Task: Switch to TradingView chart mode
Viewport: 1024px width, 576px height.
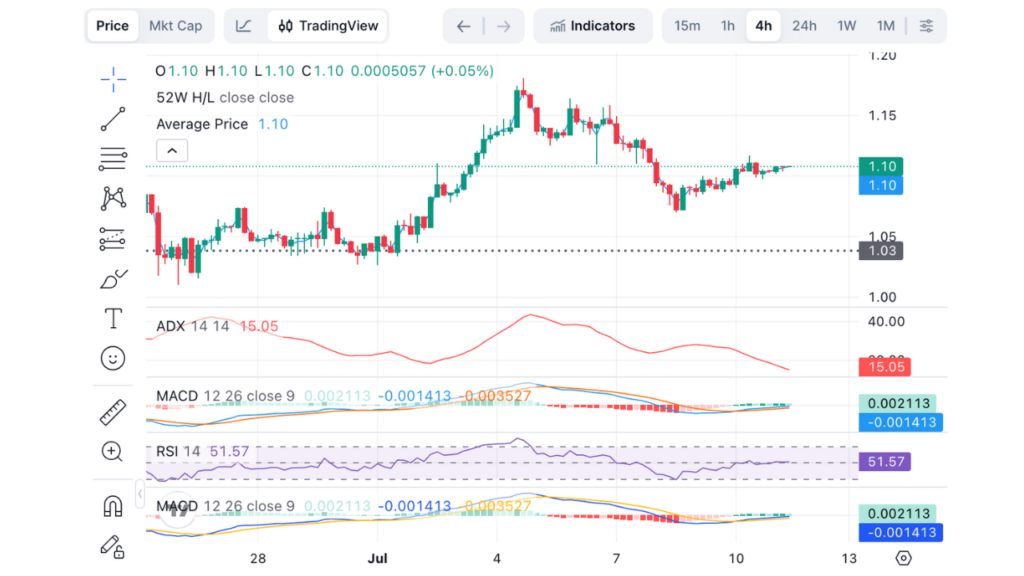Action: [x=328, y=26]
